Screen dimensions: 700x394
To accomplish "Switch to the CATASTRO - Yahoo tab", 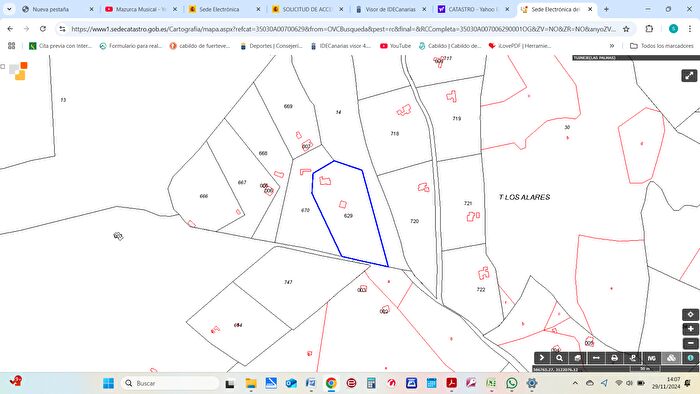I will 473,9.
